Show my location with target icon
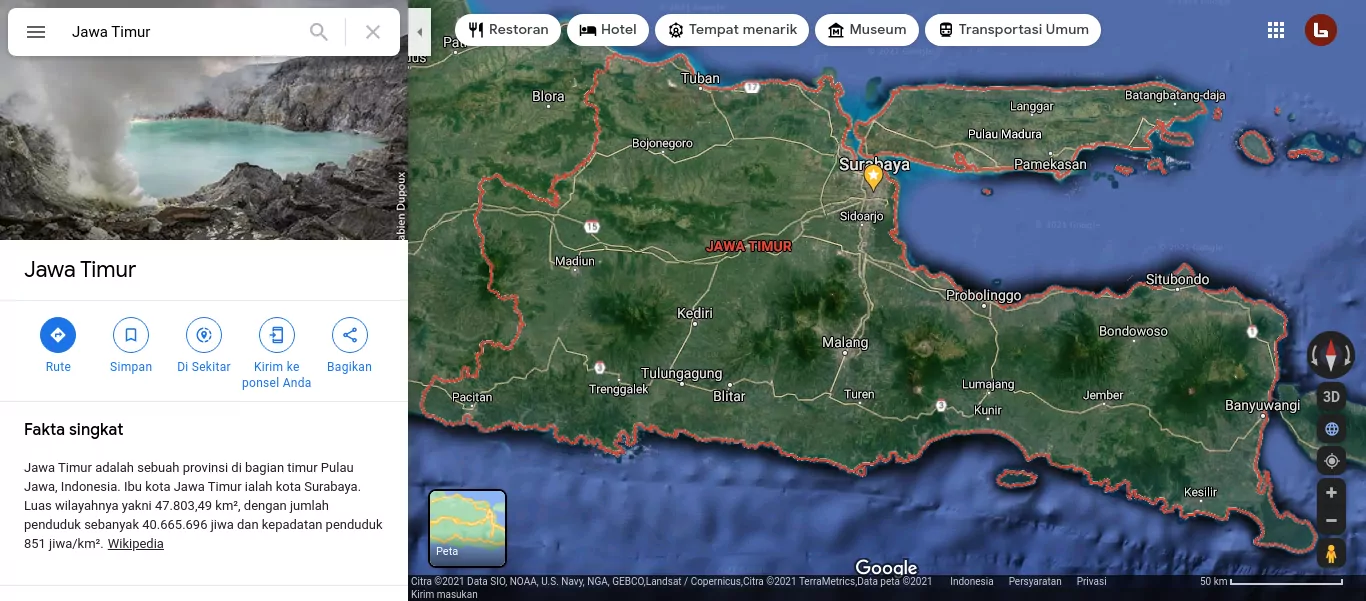The image size is (1366, 601). [1331, 461]
